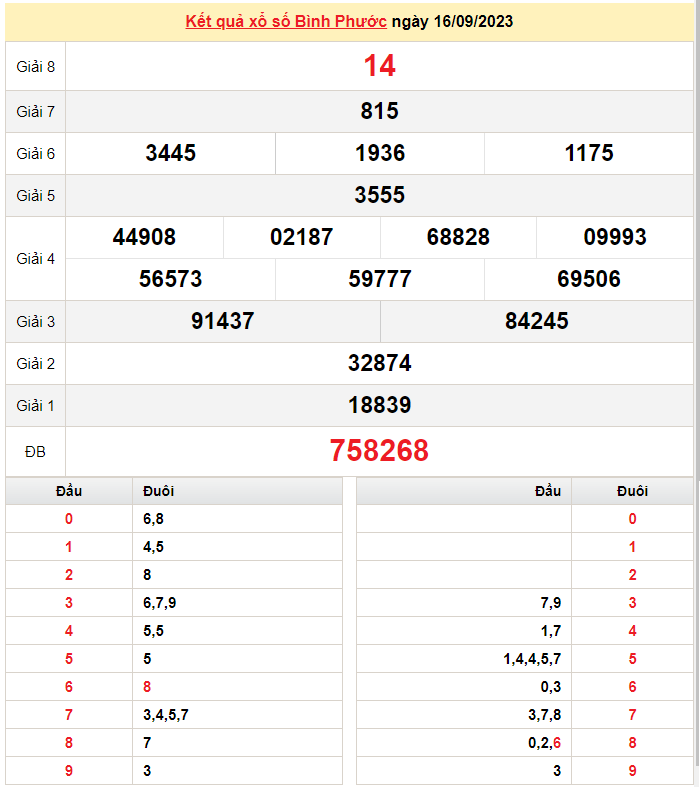The height and width of the screenshot is (792, 700).
Task: Click Giải 3 number 91437
Action: pyautogui.click(x=222, y=321)
